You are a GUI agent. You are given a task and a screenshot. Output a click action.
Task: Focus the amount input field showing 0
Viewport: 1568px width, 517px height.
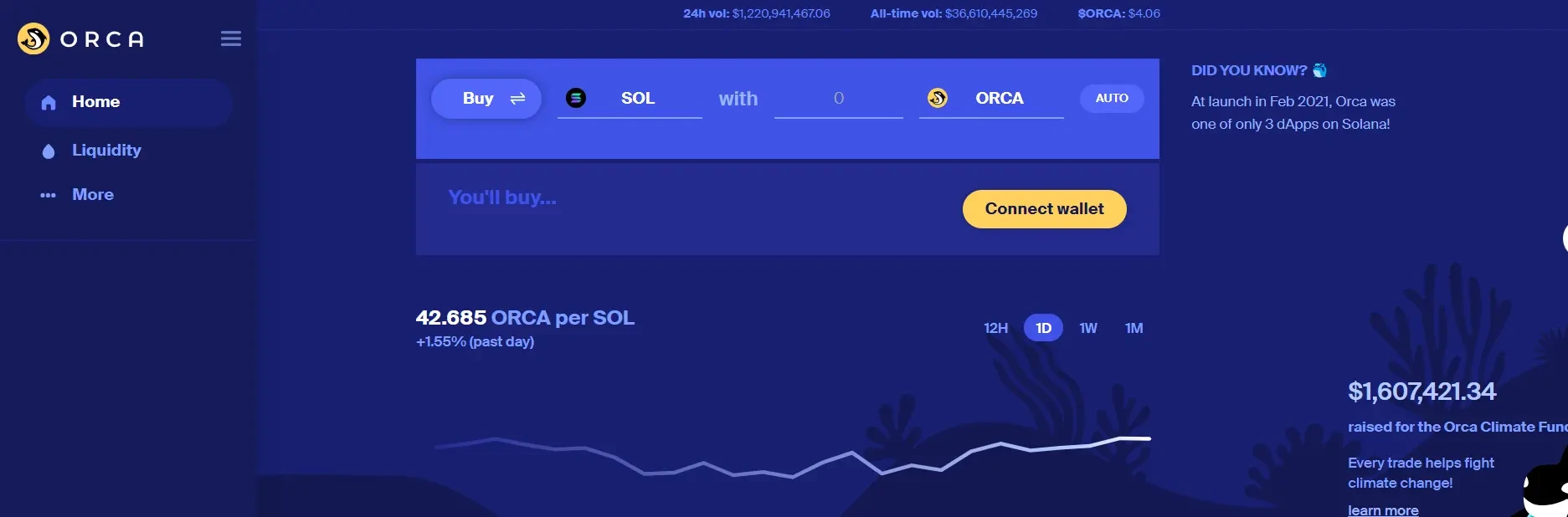839,99
